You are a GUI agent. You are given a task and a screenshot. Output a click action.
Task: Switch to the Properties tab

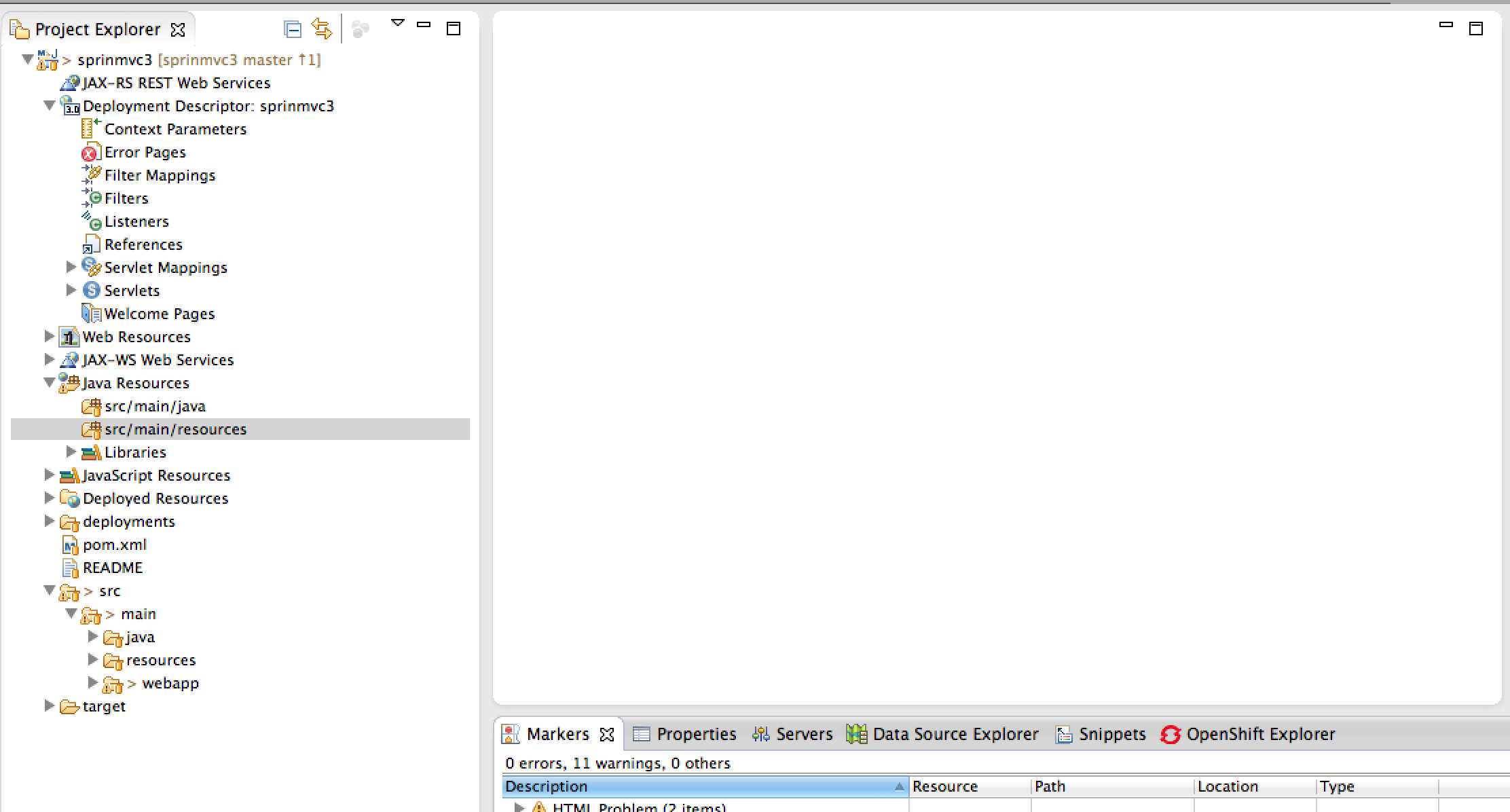(x=697, y=734)
